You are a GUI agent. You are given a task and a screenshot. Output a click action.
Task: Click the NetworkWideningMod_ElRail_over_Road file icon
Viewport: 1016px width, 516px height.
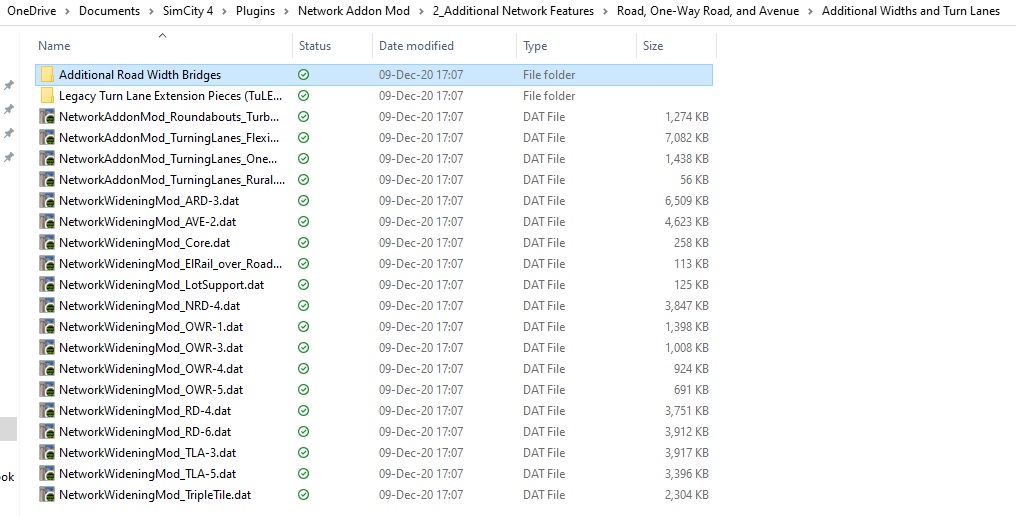point(47,264)
